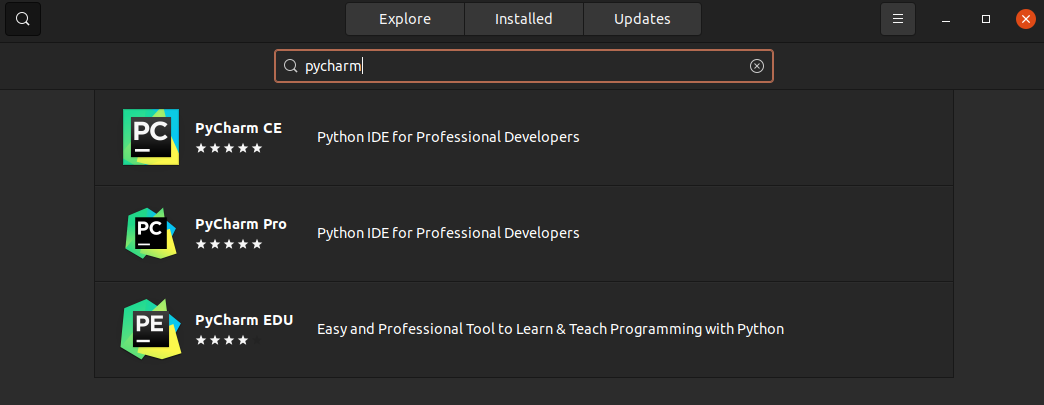Viewport: 1044px width, 405px height.
Task: Close the software window
Action: pyautogui.click(x=1025, y=19)
